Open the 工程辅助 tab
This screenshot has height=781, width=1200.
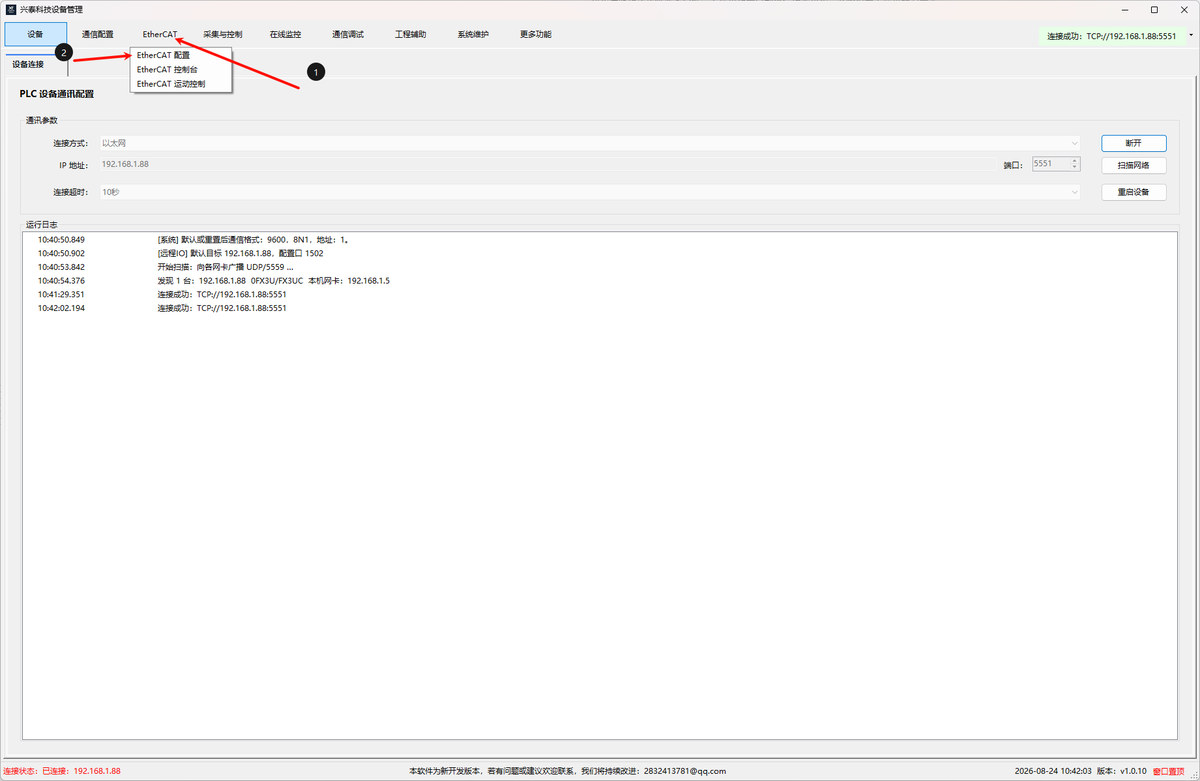[410, 34]
